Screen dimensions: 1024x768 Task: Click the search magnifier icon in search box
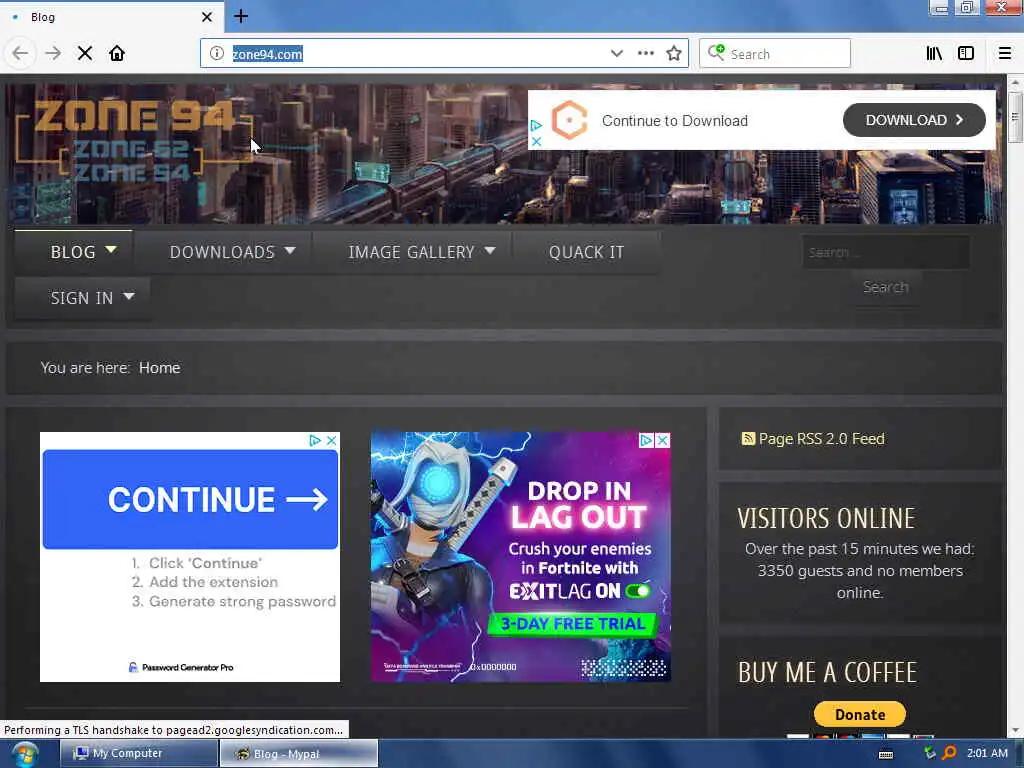[716, 52]
